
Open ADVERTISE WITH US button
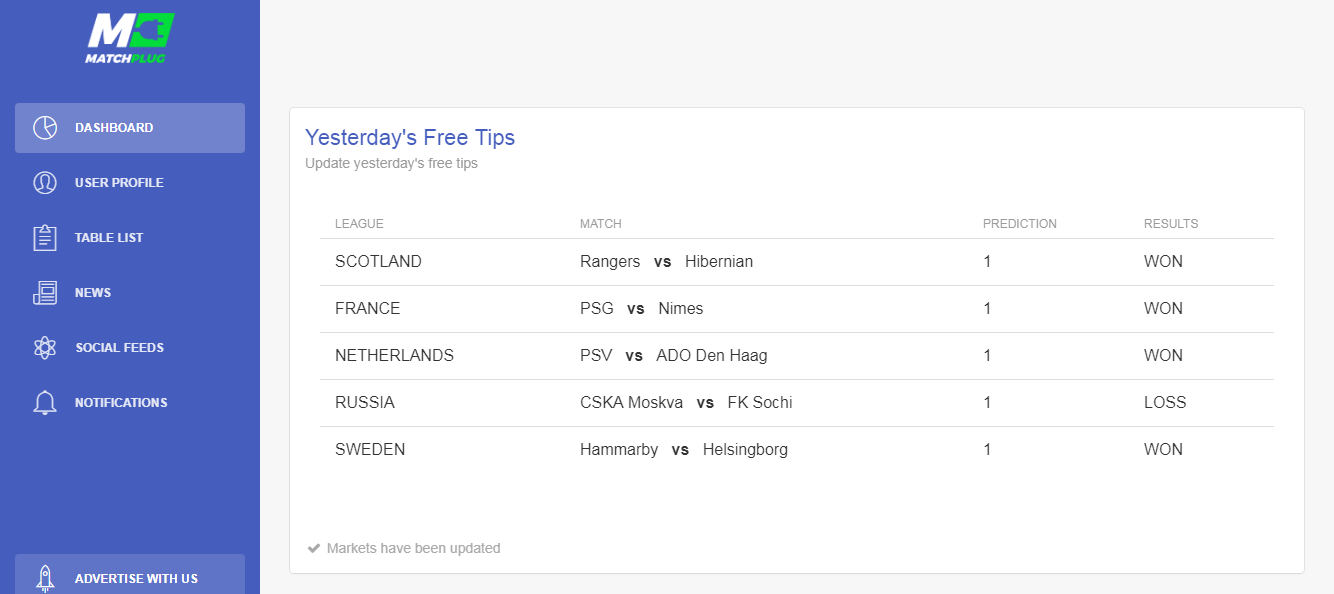pyautogui.click(x=130, y=574)
